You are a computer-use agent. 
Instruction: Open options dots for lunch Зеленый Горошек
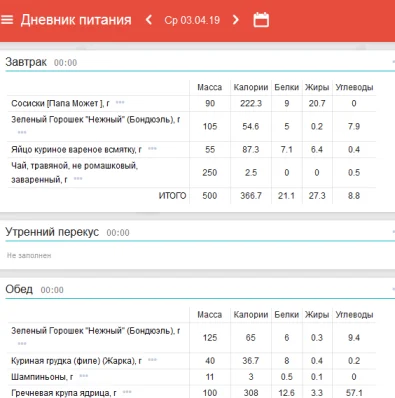[22, 344]
